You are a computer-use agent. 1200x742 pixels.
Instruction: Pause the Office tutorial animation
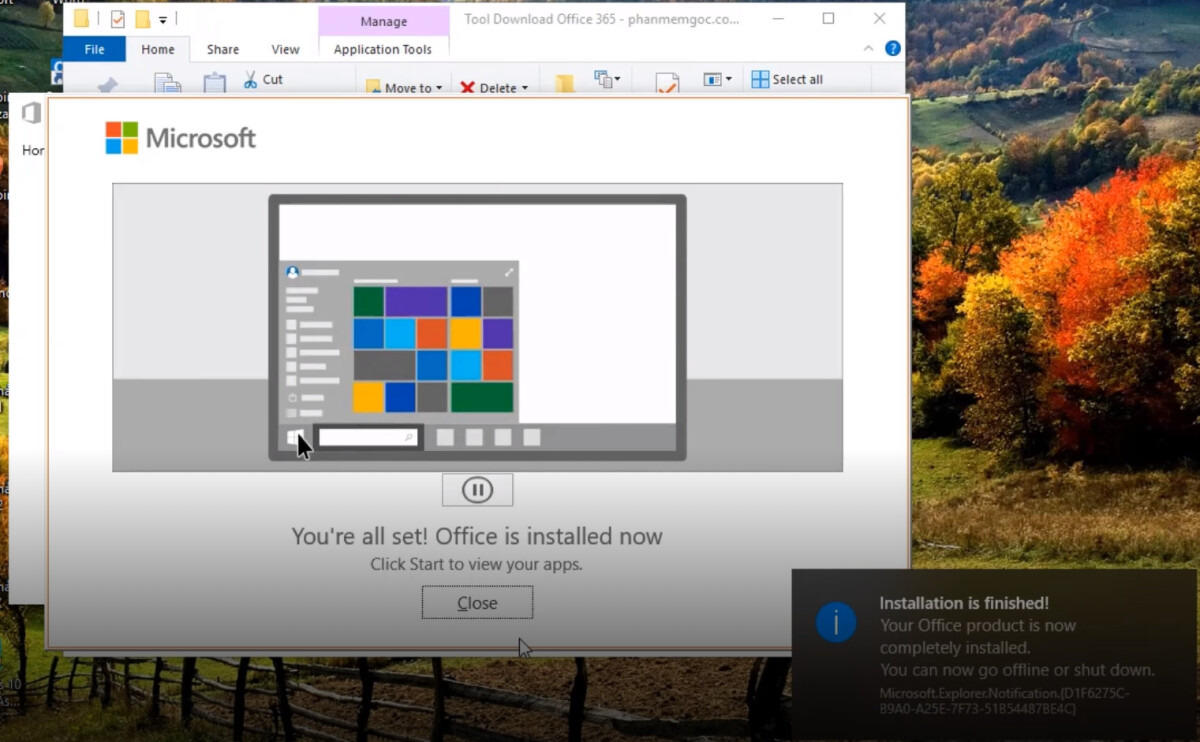(477, 490)
